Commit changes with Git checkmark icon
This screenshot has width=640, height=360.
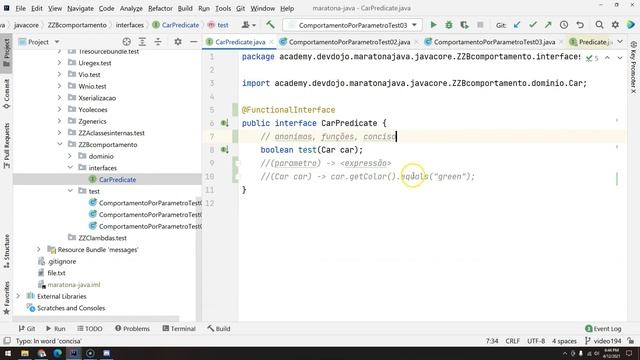[x=533, y=25]
